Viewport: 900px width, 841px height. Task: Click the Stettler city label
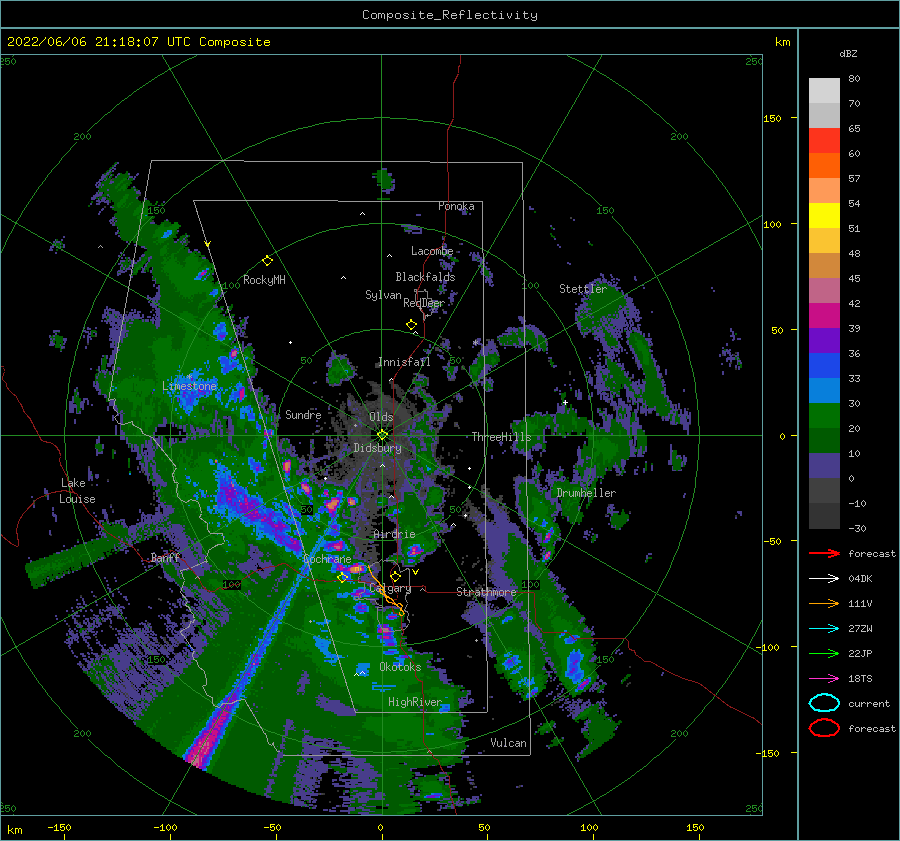click(583, 289)
